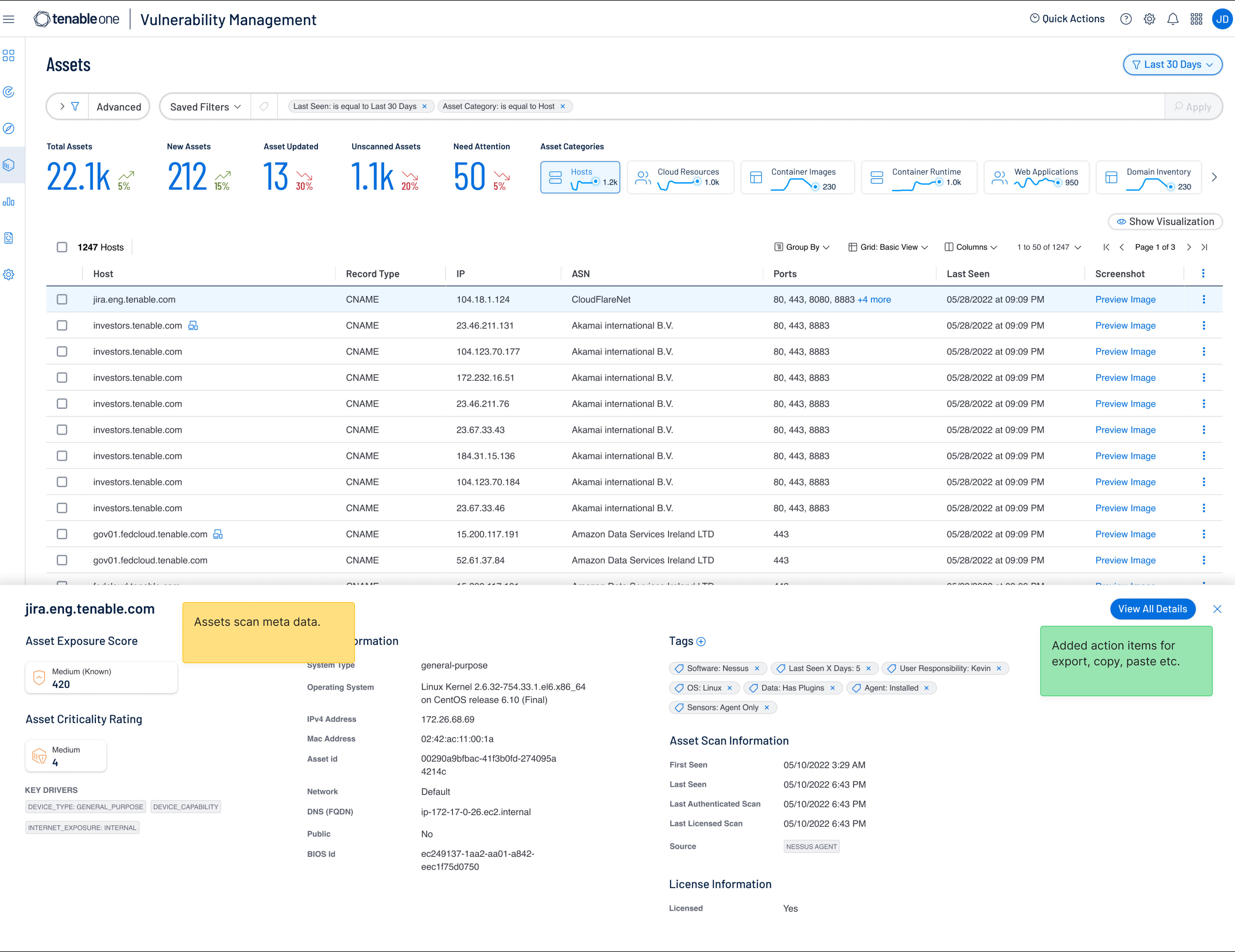The image size is (1235, 952).
Task: Open the reports document sidebar icon
Action: tap(9, 238)
